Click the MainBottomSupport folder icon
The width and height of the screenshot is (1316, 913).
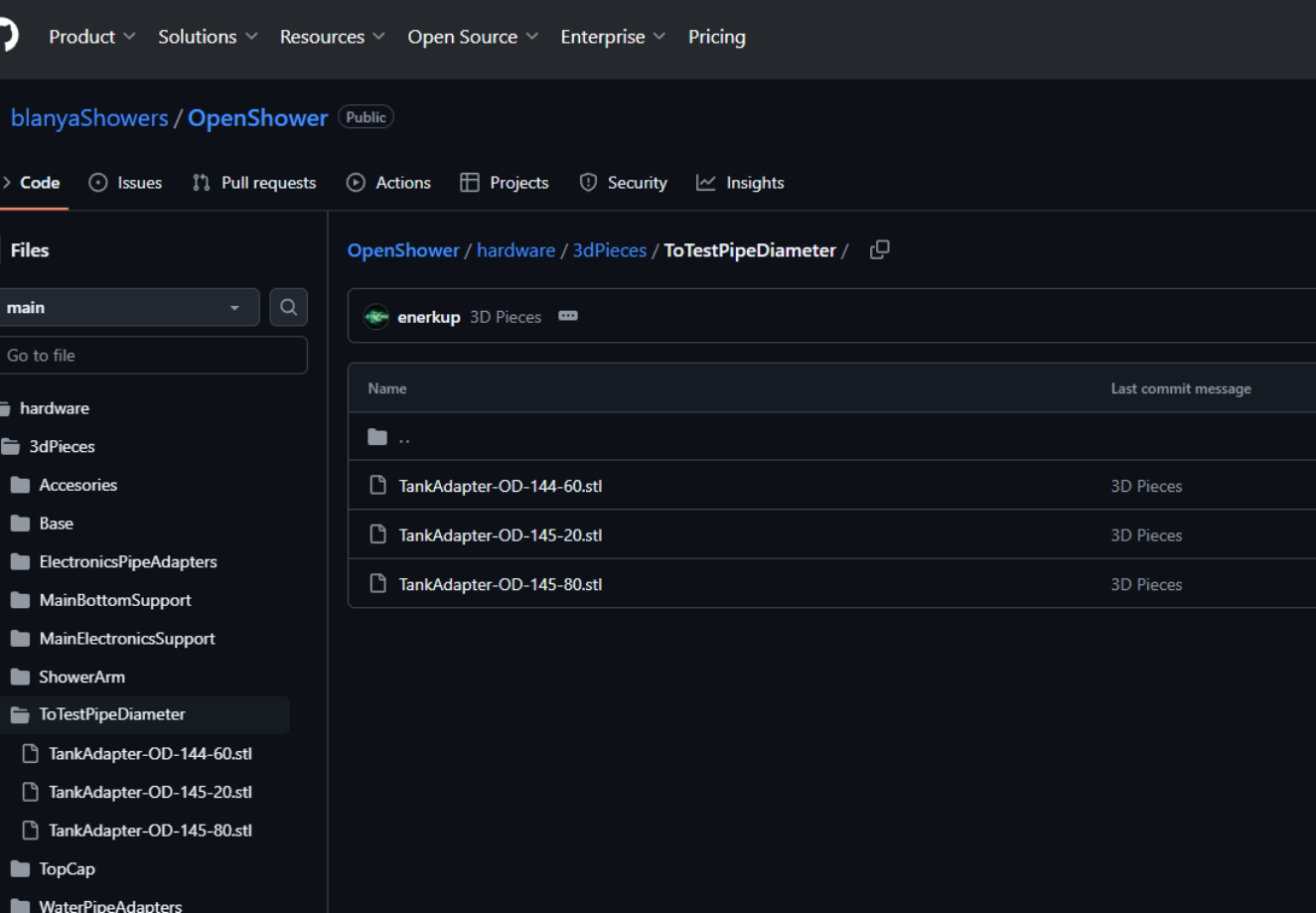[x=20, y=600]
